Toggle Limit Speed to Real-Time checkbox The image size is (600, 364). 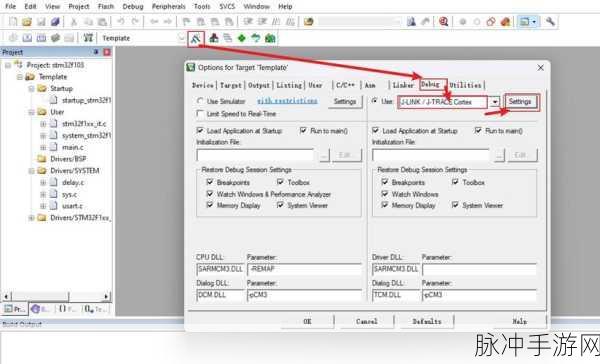(200, 113)
